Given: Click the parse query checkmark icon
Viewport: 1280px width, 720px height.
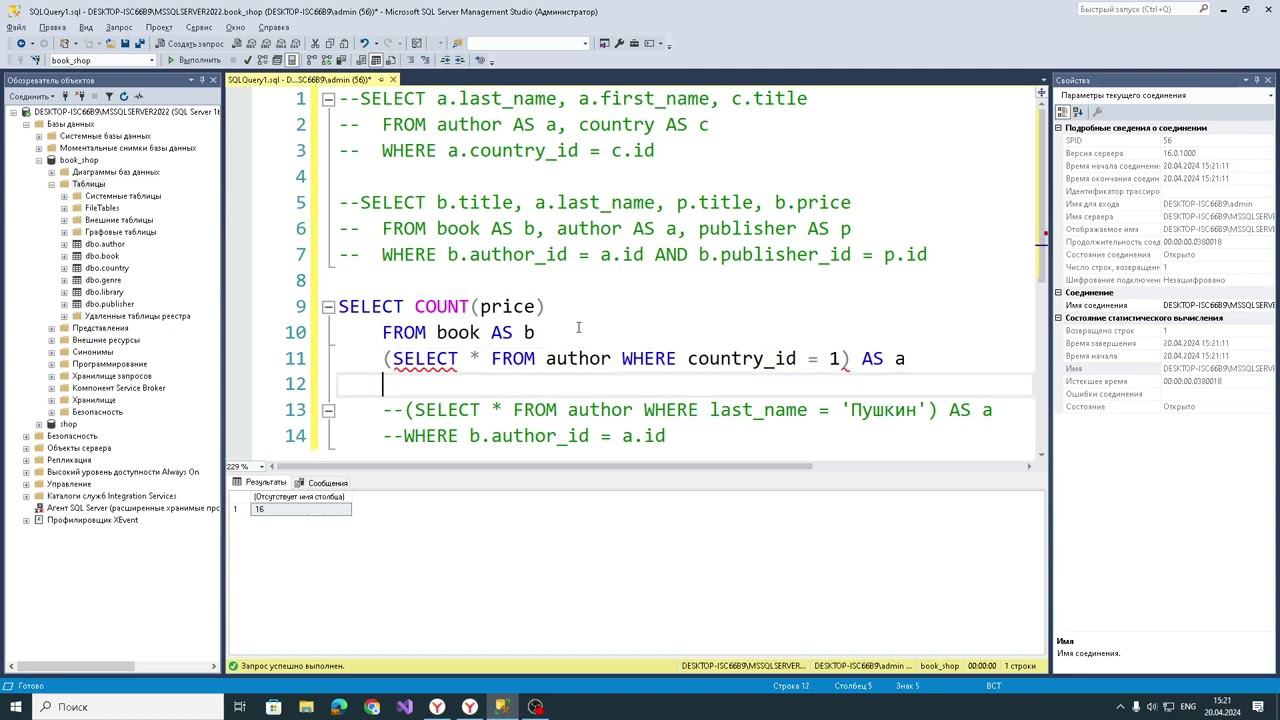Looking at the screenshot, I should (248, 60).
